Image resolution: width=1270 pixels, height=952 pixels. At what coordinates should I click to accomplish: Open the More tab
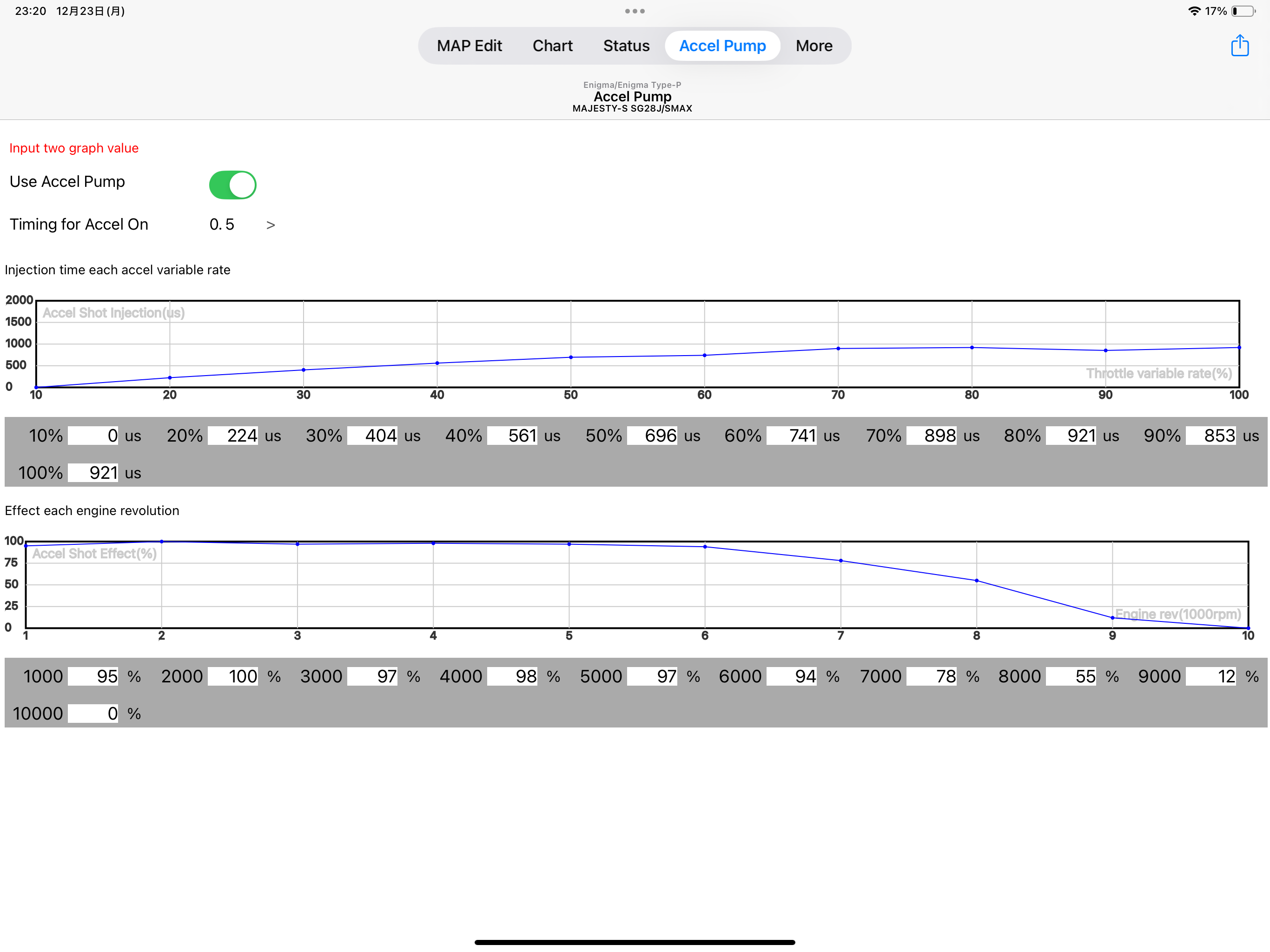coord(814,46)
